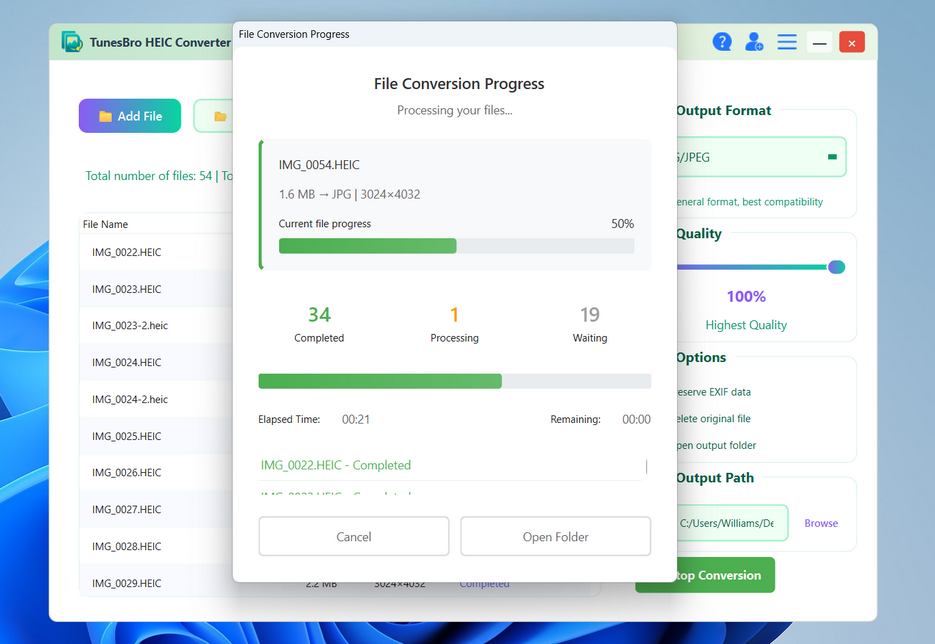The height and width of the screenshot is (644, 935).
Task: Click the green indicator on the format selector
Action: coord(830,156)
